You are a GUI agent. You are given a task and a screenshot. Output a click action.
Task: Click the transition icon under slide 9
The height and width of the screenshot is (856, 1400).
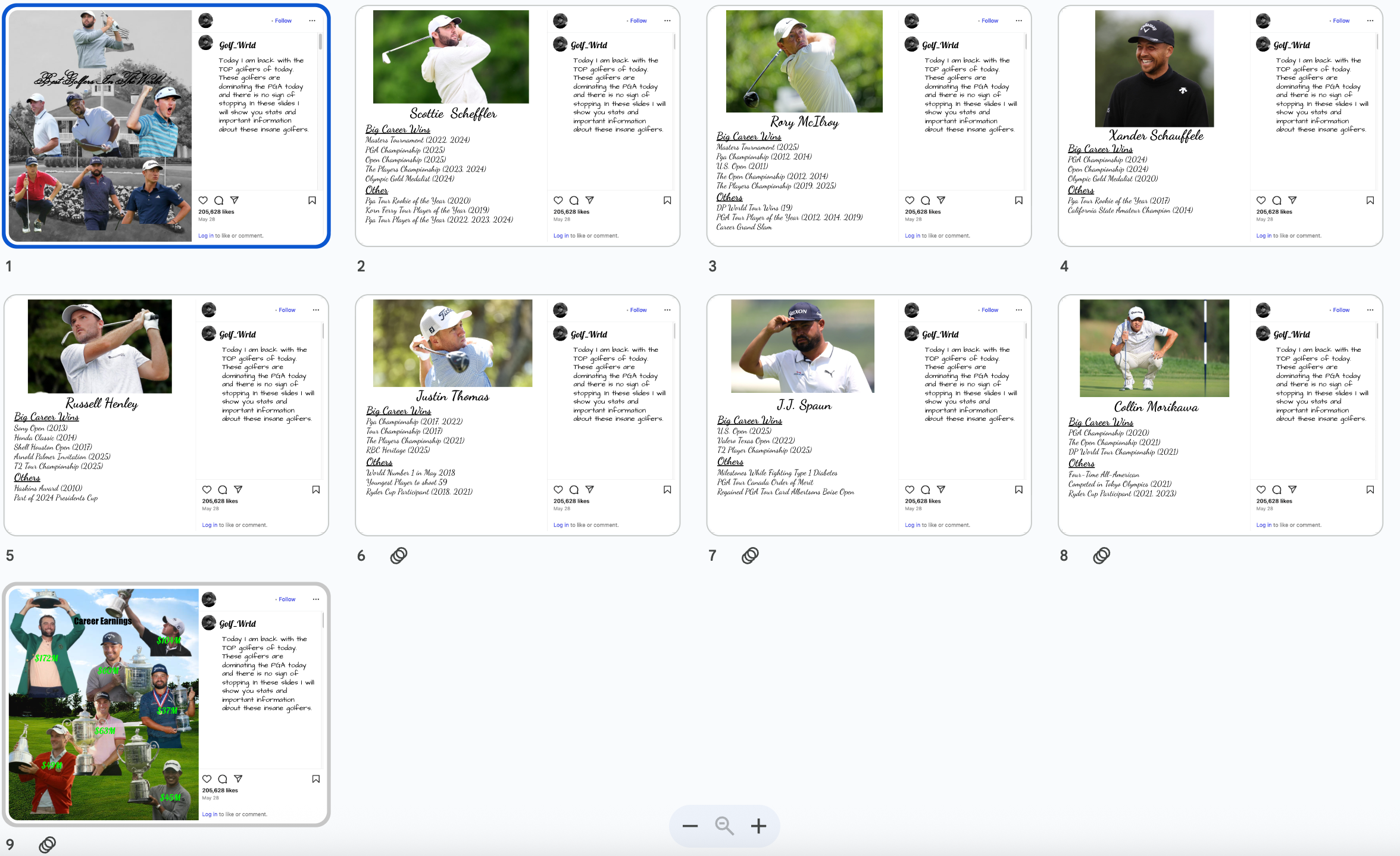pyautogui.click(x=47, y=844)
